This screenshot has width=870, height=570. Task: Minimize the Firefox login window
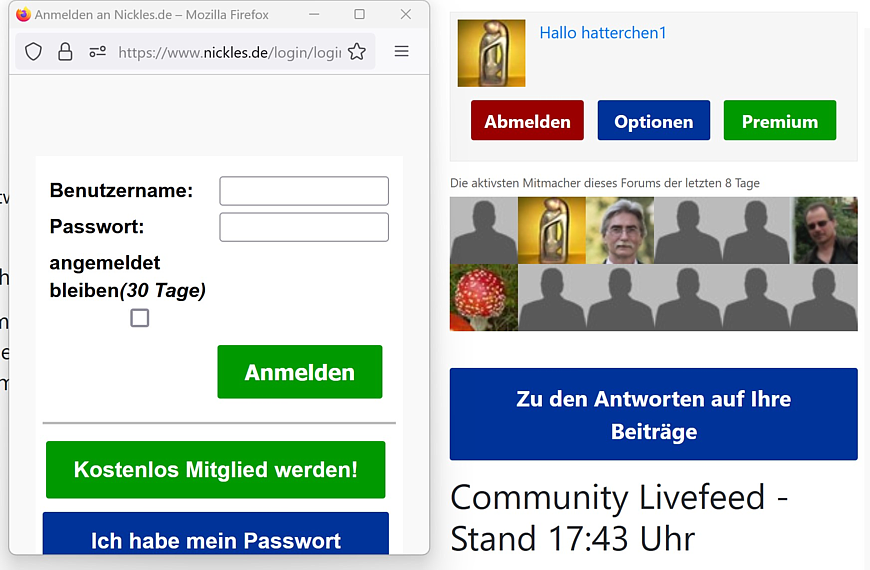(x=314, y=14)
